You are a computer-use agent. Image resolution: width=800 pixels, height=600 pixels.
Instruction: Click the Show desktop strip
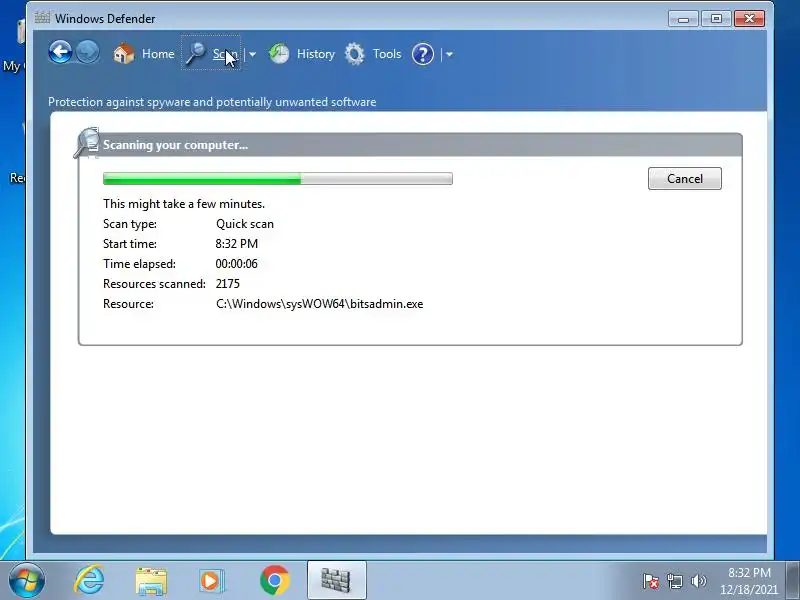[x=792, y=581]
